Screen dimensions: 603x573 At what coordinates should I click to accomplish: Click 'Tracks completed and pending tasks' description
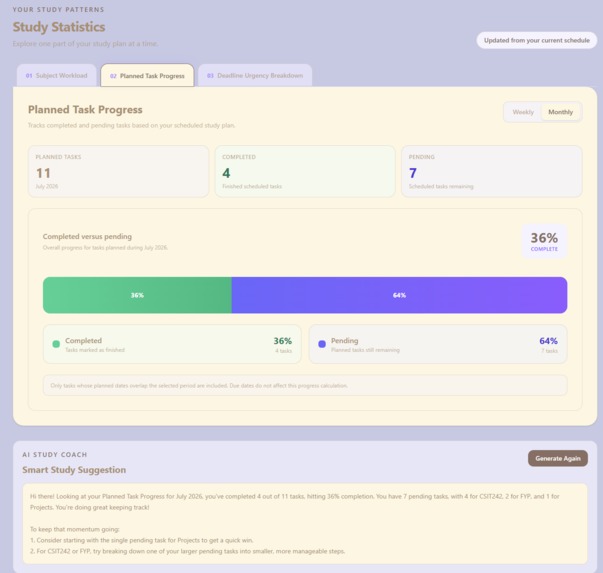click(x=132, y=125)
